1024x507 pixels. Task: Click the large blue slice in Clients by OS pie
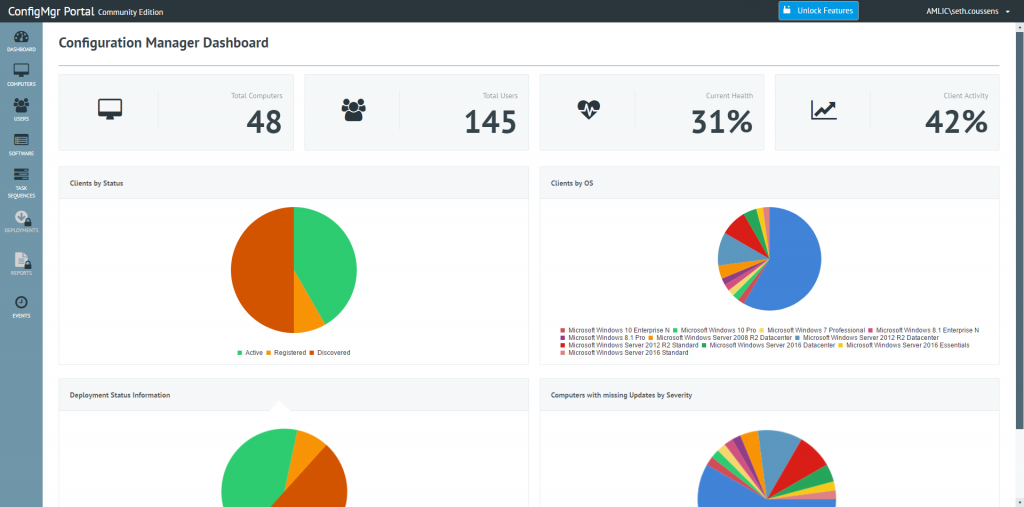pos(790,261)
